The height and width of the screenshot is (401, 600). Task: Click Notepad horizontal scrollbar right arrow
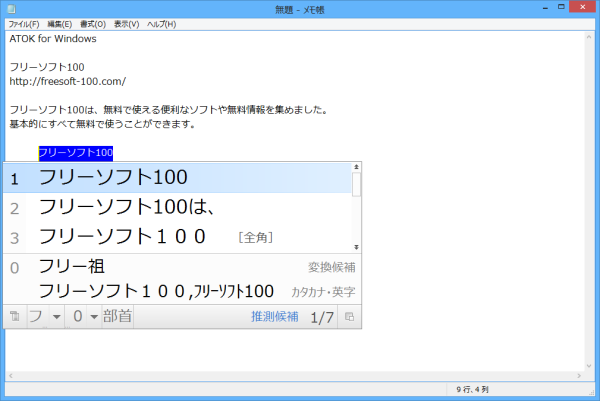(x=579, y=376)
